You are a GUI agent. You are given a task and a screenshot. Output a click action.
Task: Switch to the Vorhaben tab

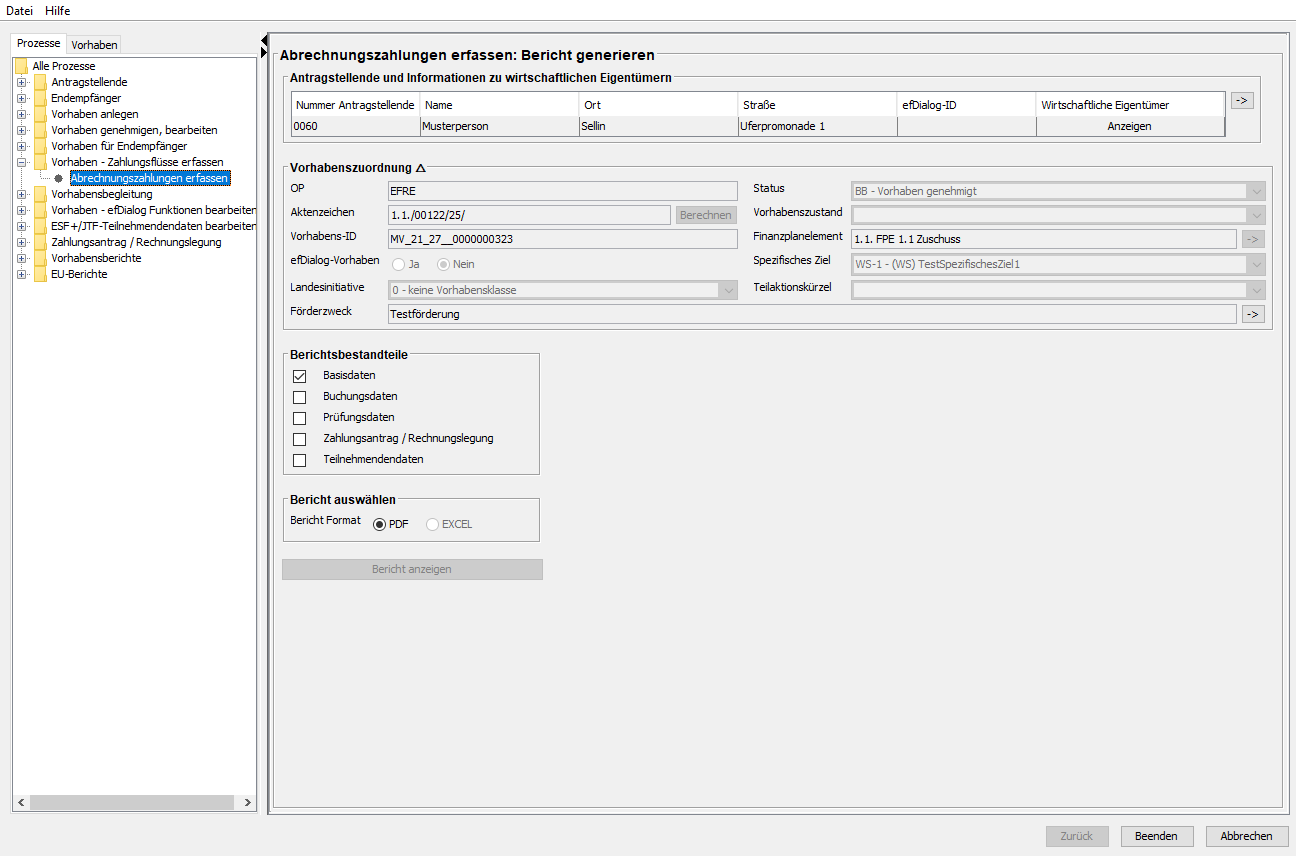94,44
